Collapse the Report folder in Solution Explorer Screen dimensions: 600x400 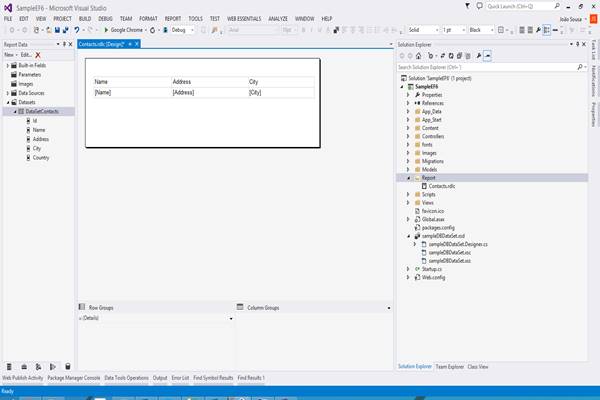pos(408,178)
